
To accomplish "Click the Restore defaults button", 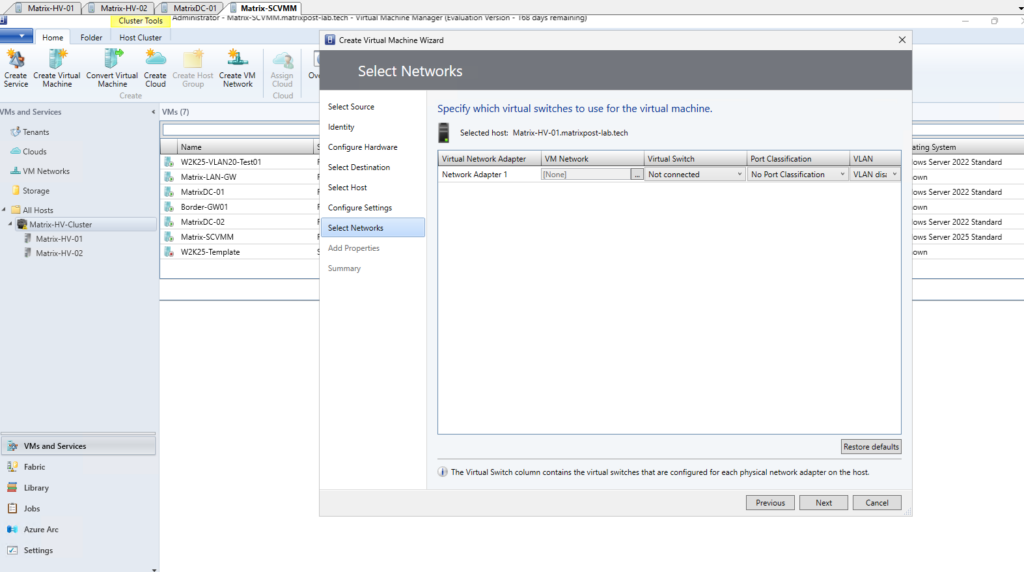I will (871, 447).
